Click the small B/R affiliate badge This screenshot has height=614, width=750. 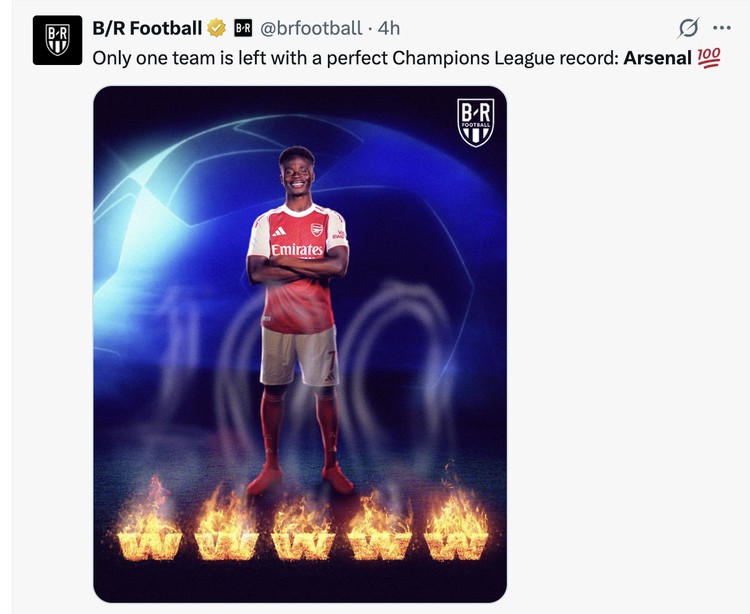pos(243,28)
